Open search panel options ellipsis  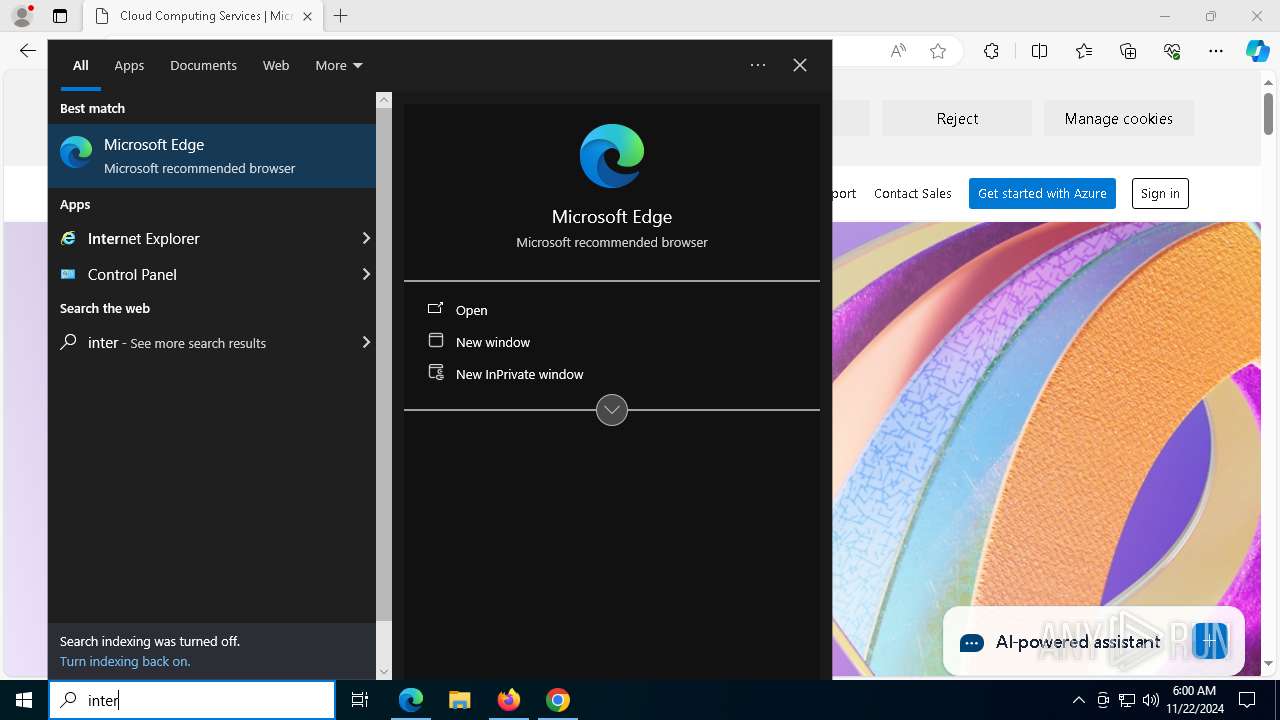pos(758,65)
